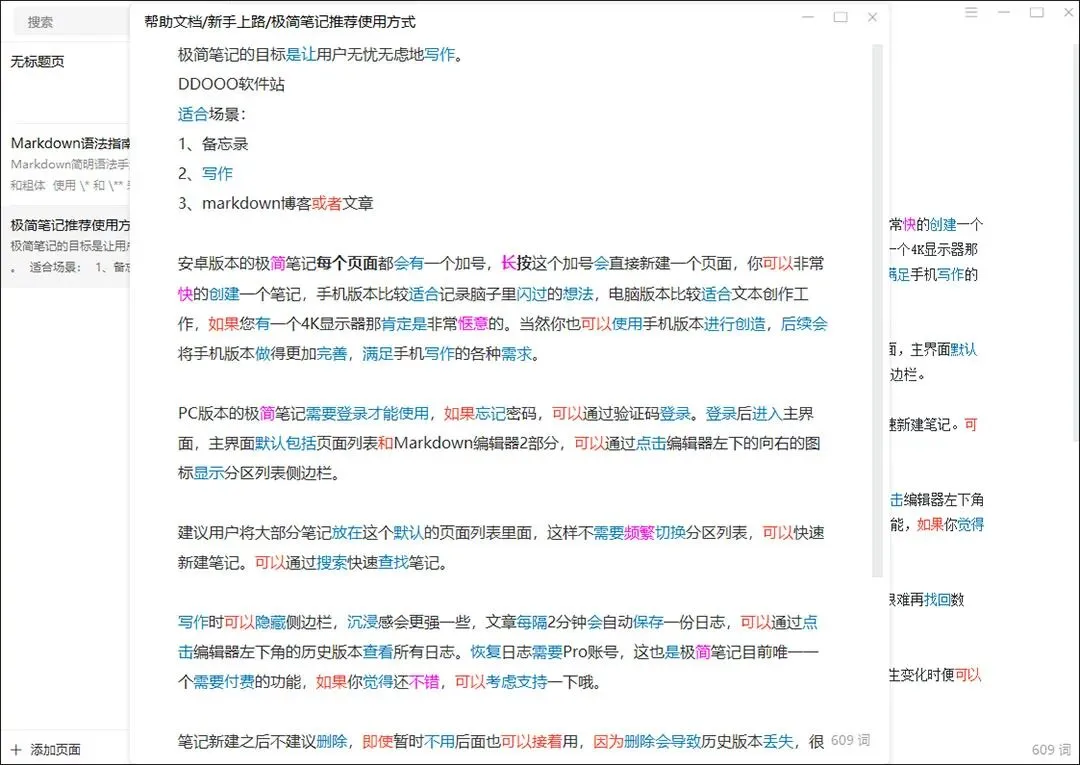Click the list line "1、备忘录"

tap(213, 144)
